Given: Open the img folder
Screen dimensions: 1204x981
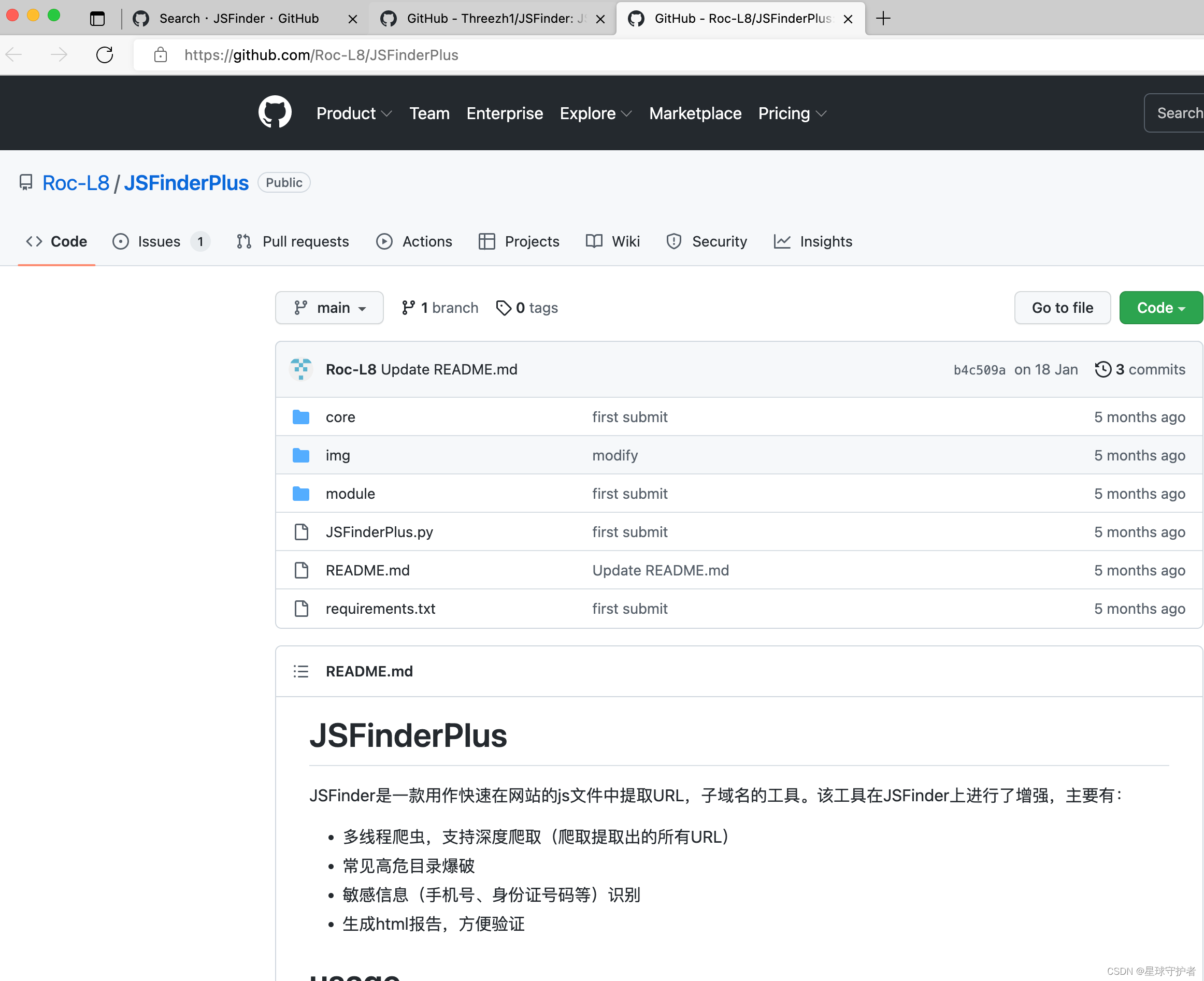Looking at the screenshot, I should click(x=338, y=455).
